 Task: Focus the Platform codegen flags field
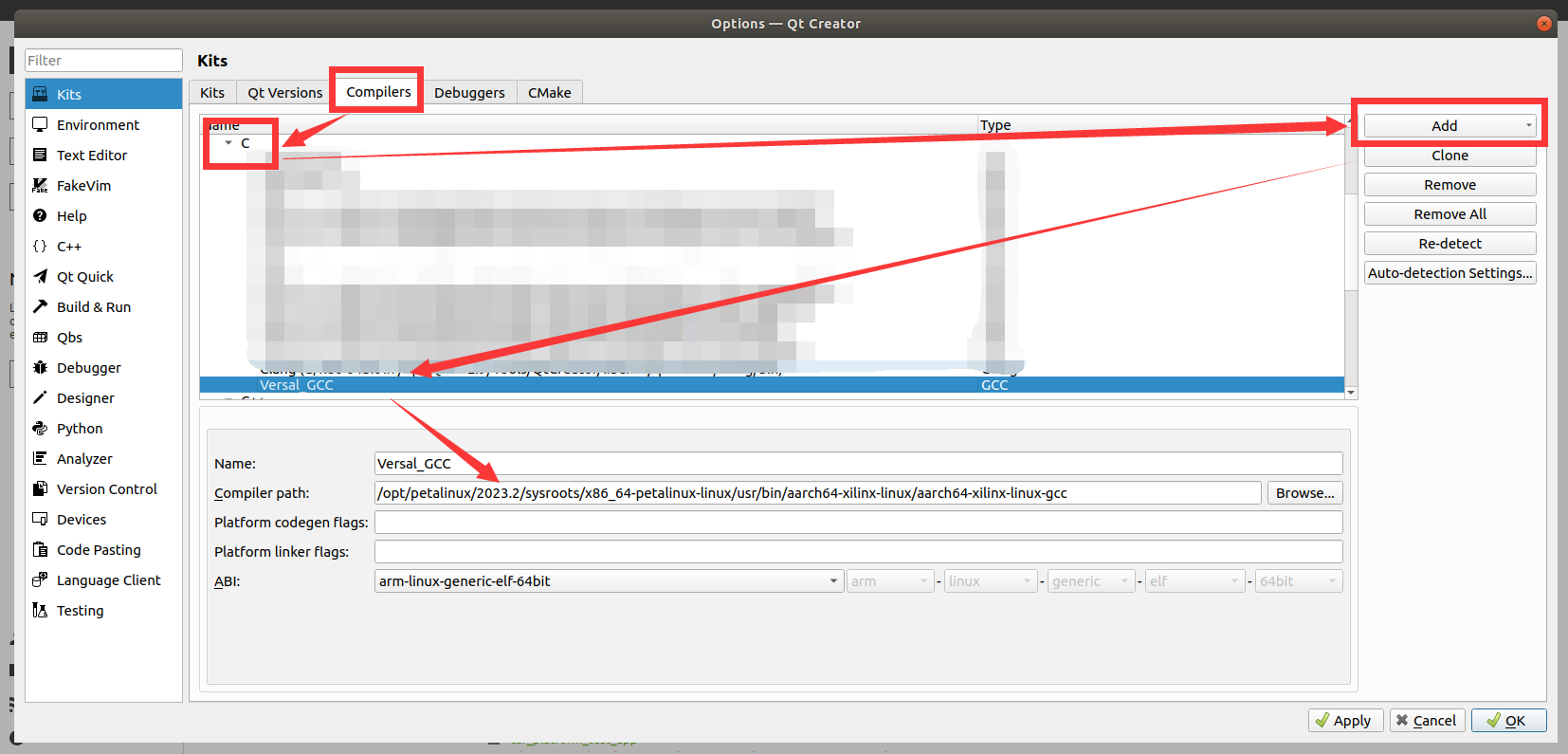coord(859,523)
